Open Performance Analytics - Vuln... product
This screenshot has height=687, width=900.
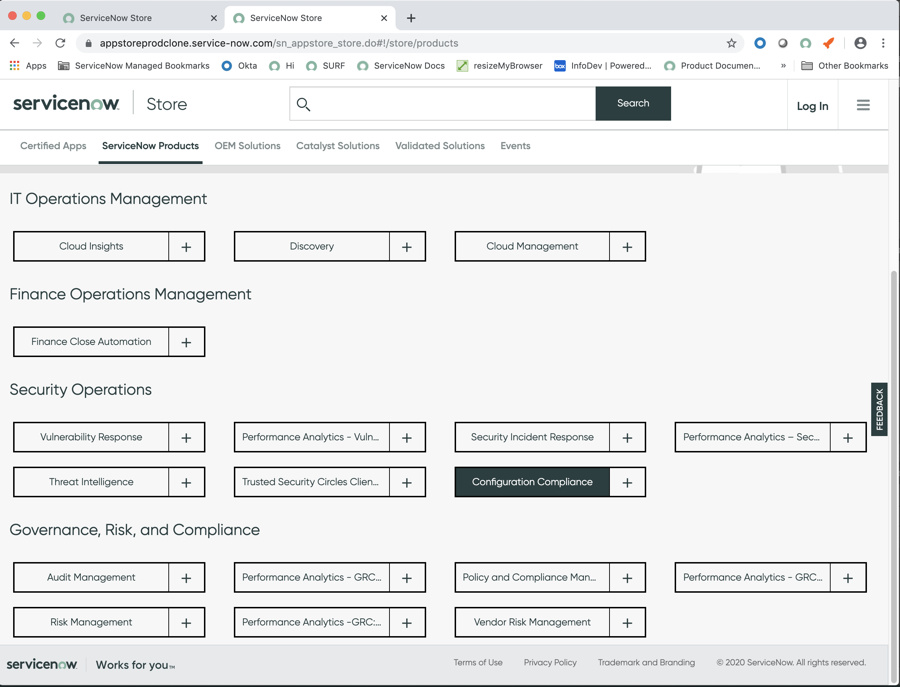pyautogui.click(x=312, y=437)
